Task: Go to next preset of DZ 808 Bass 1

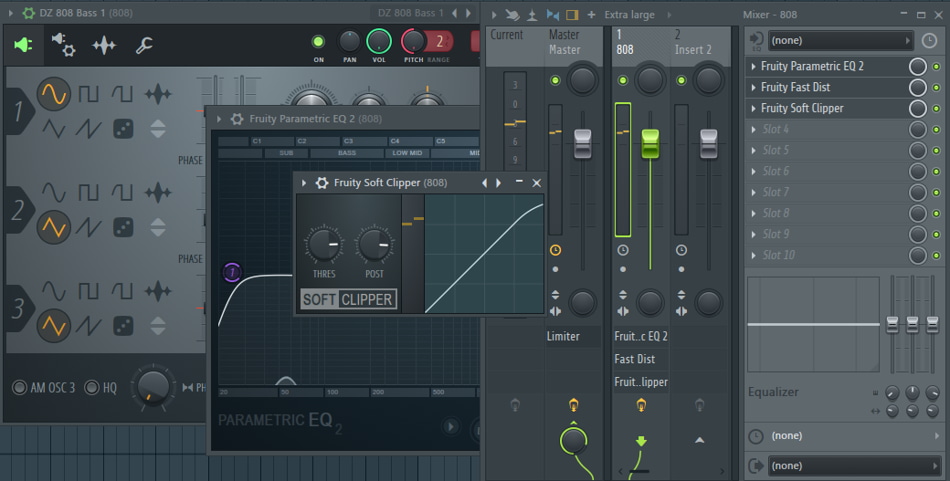Action: 468,13
